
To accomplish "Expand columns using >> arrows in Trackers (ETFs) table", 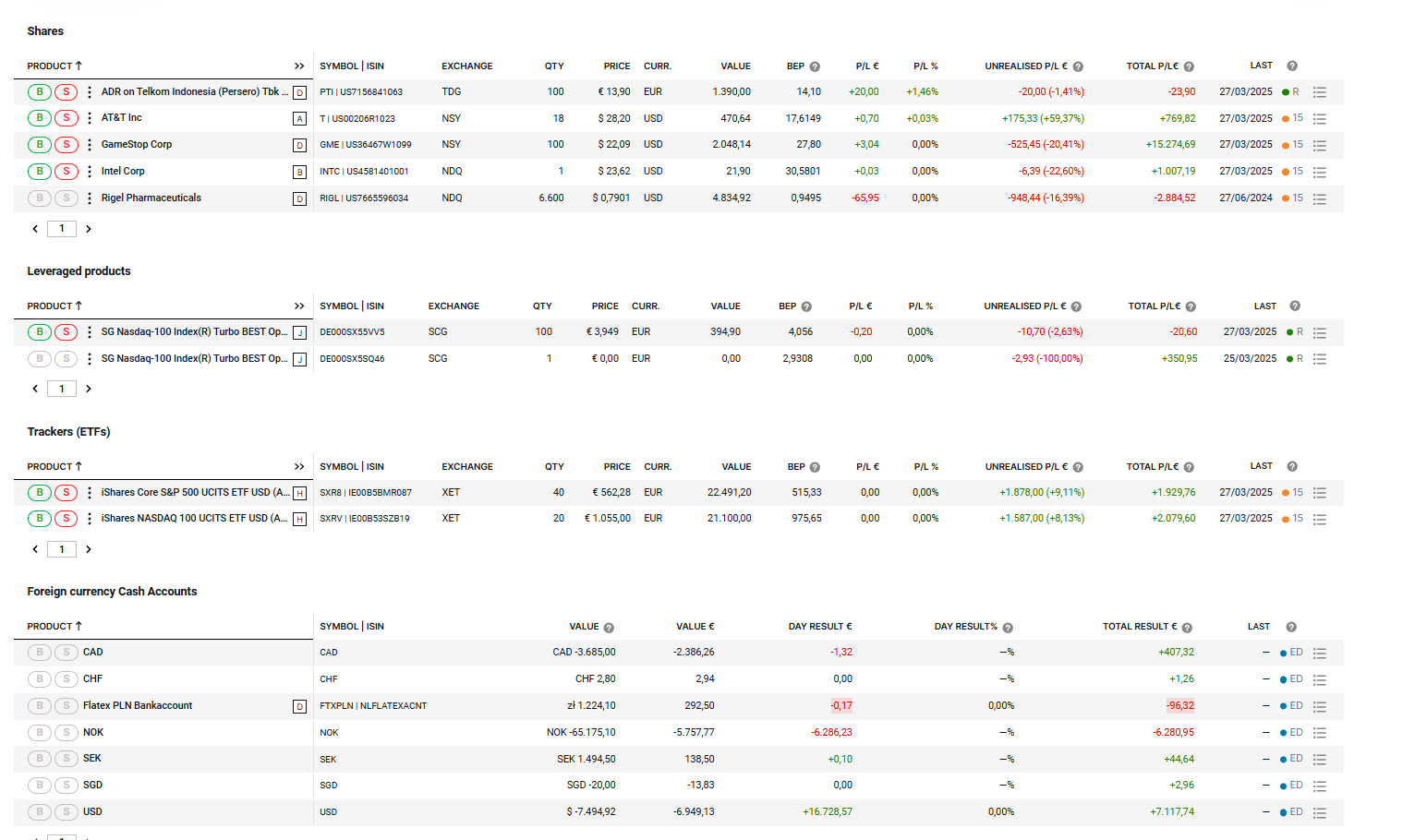I will pos(299,467).
